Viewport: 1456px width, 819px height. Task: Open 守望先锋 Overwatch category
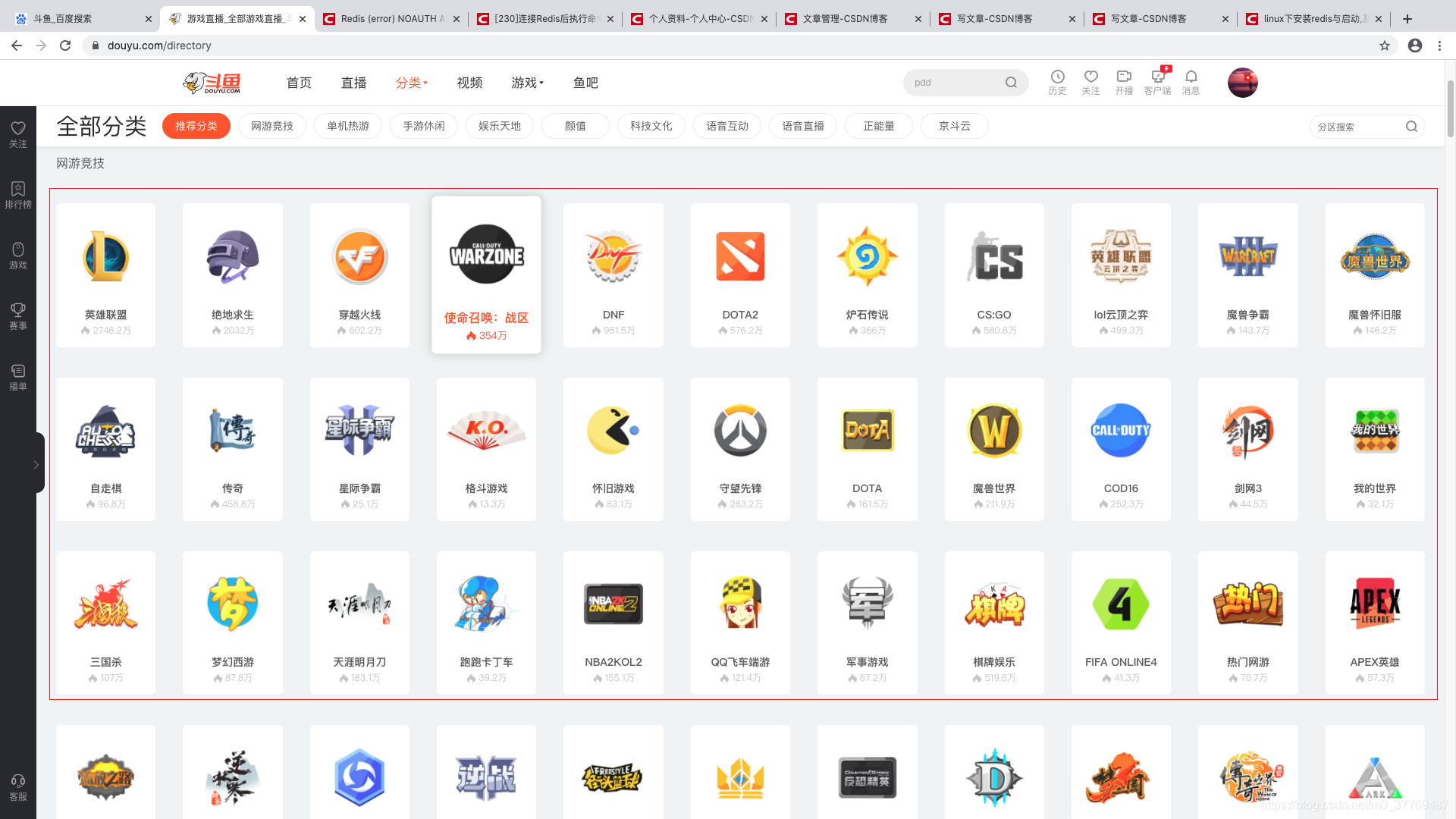tap(740, 449)
